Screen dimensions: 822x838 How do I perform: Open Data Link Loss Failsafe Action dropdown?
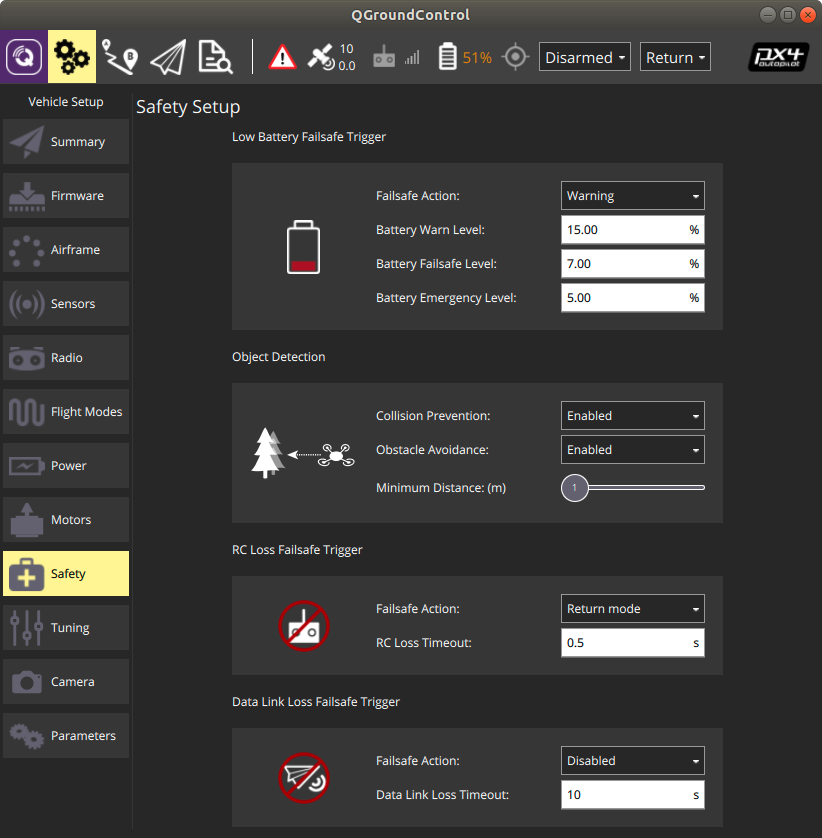click(x=633, y=760)
